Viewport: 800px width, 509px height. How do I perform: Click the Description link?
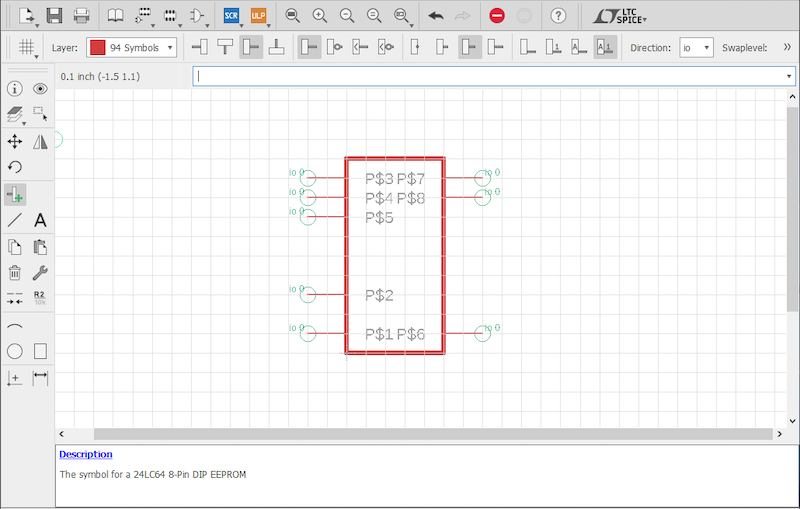[x=86, y=454]
